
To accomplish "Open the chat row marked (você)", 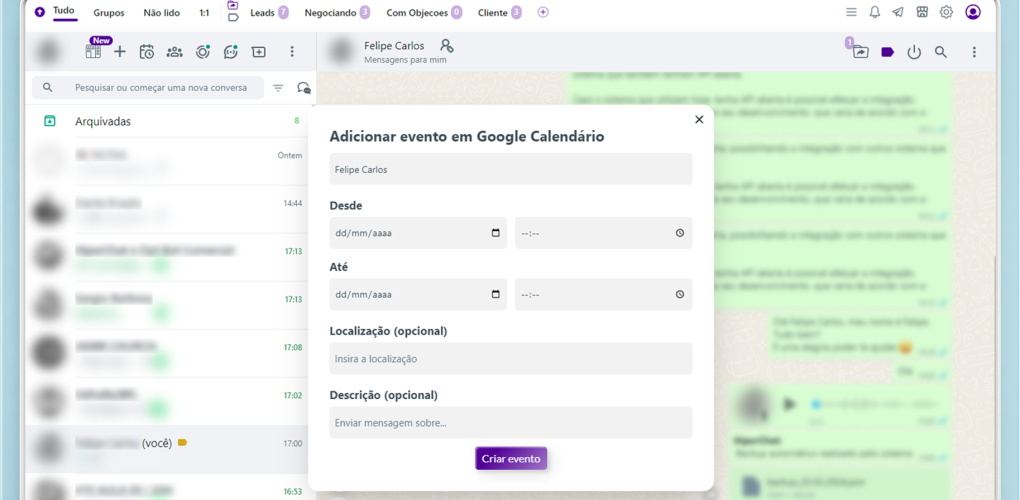I will [x=167, y=449].
